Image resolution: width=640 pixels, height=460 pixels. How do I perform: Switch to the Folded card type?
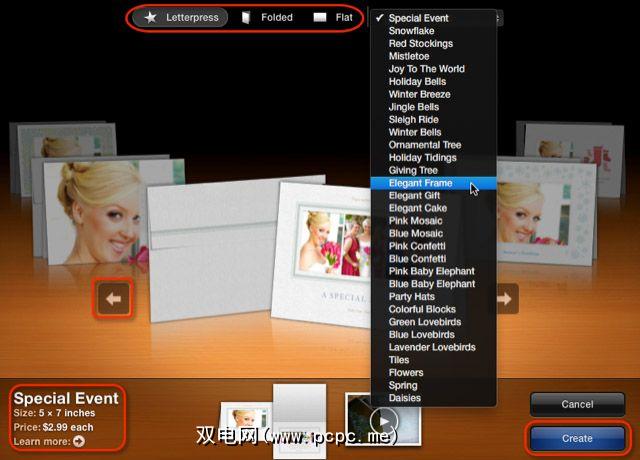[267, 18]
